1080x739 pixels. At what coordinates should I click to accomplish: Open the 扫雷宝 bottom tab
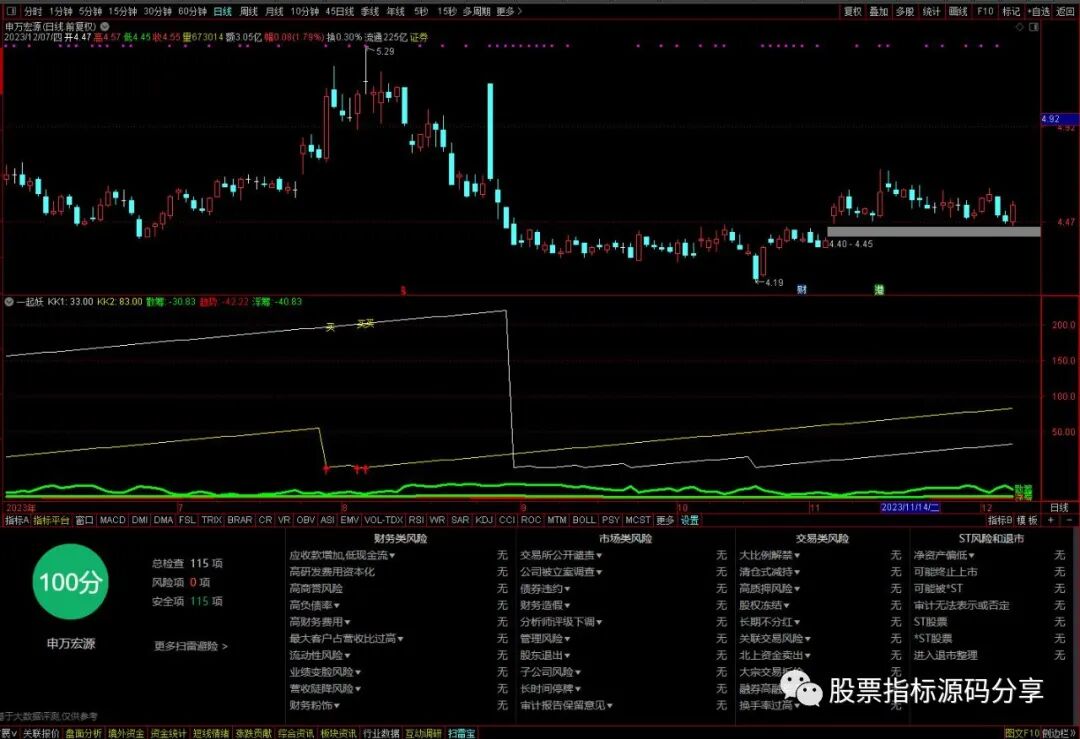coord(461,733)
